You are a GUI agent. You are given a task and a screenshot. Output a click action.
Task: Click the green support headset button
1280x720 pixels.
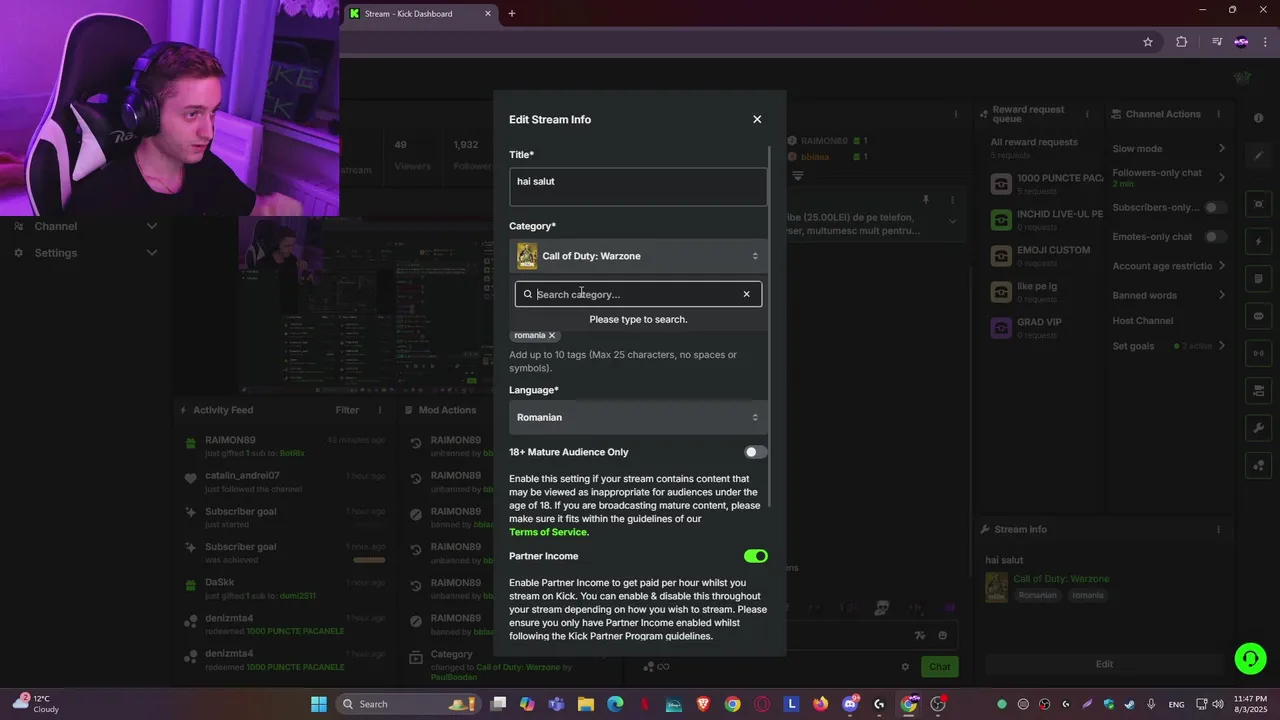coord(1250,658)
